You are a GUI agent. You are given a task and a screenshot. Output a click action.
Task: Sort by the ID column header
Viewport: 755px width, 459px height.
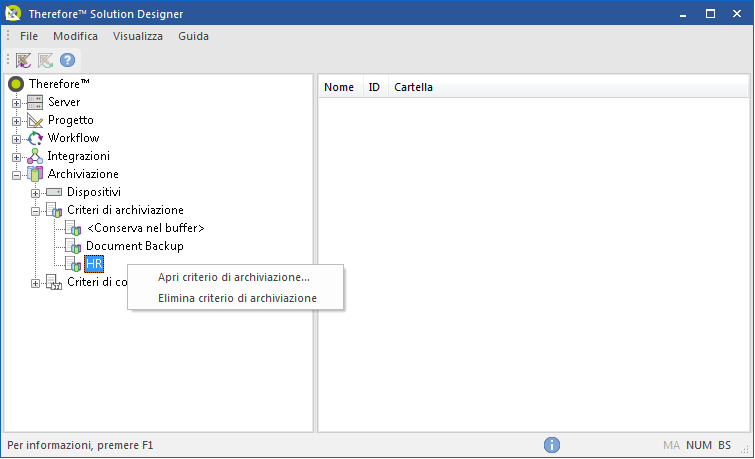pos(375,87)
